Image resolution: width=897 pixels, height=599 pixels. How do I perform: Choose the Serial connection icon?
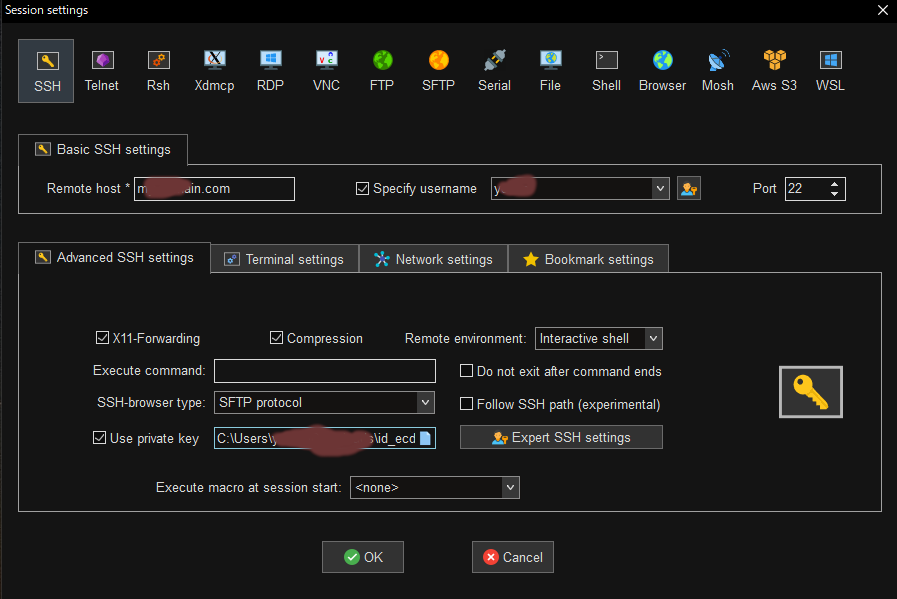pos(494,70)
